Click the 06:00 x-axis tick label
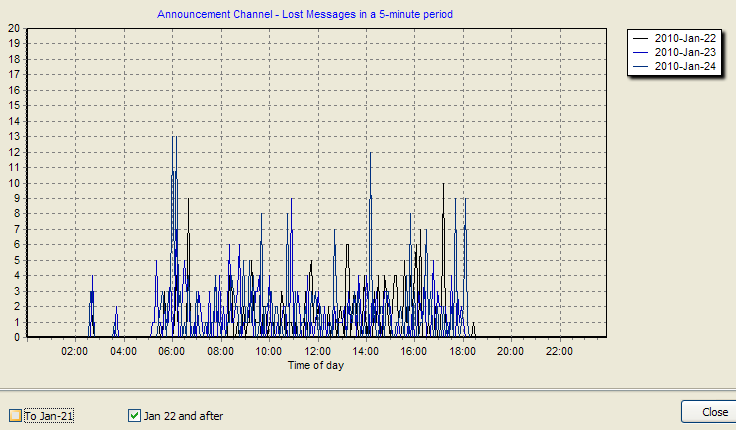This screenshot has width=736, height=430. (172, 351)
